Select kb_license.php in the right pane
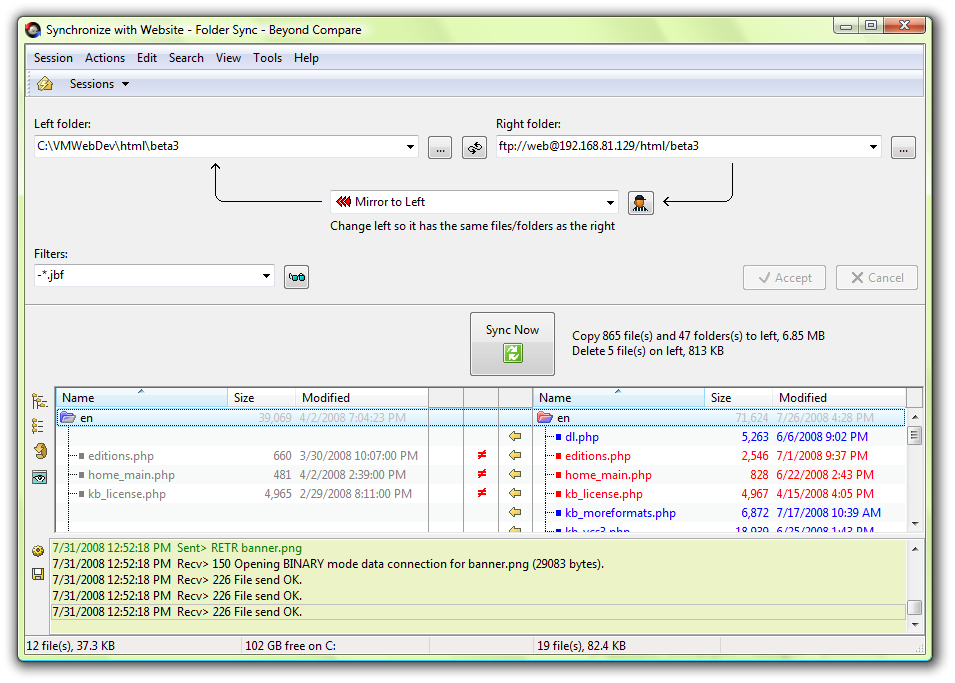The width and height of the screenshot is (955, 683). coord(604,494)
